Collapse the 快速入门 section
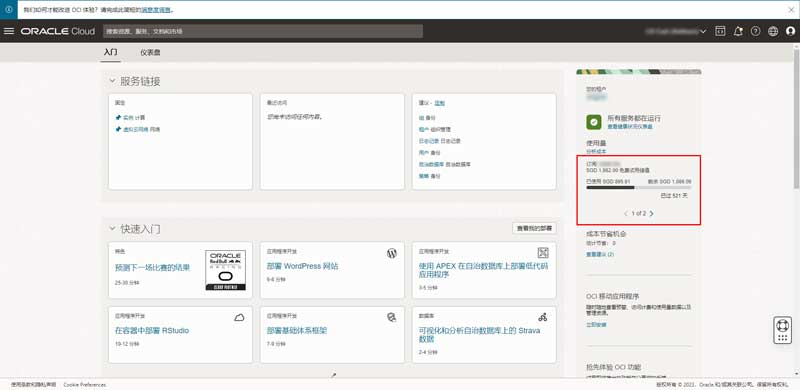Viewport: 800px width, 390px height. [113, 229]
